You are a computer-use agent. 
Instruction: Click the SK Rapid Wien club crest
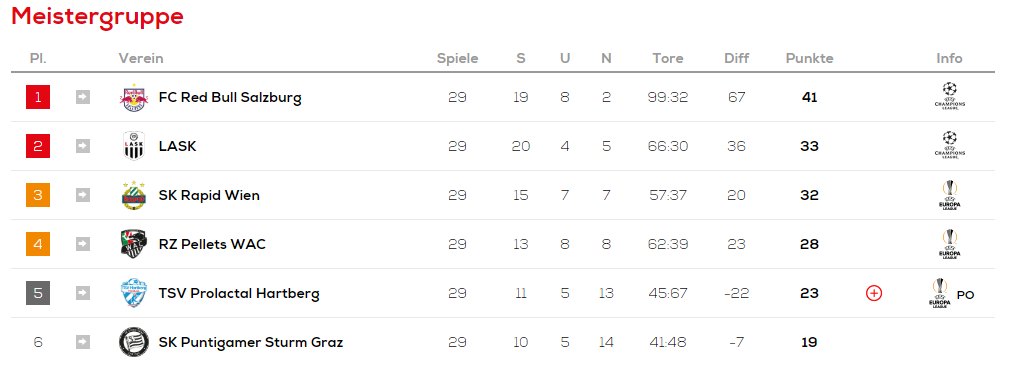point(134,195)
